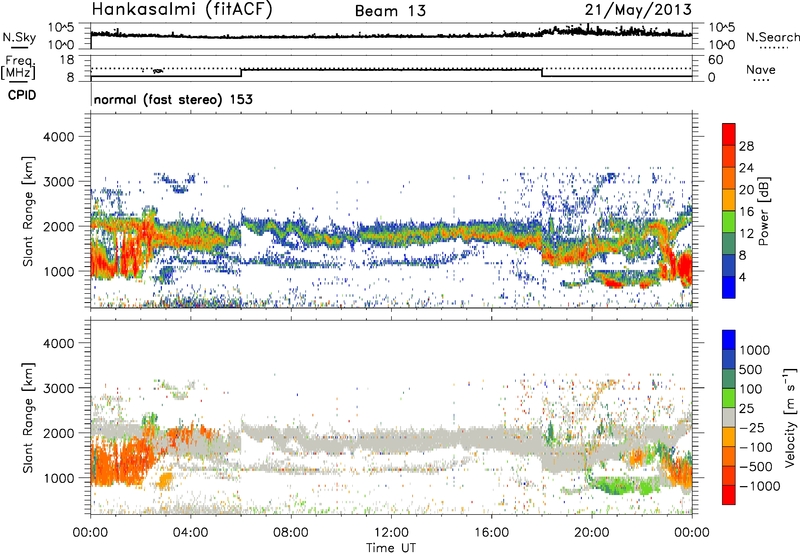Screen dimensions: 800x554
Task: Click the 1000 tick on velocity panel axis
Action: 58,478
